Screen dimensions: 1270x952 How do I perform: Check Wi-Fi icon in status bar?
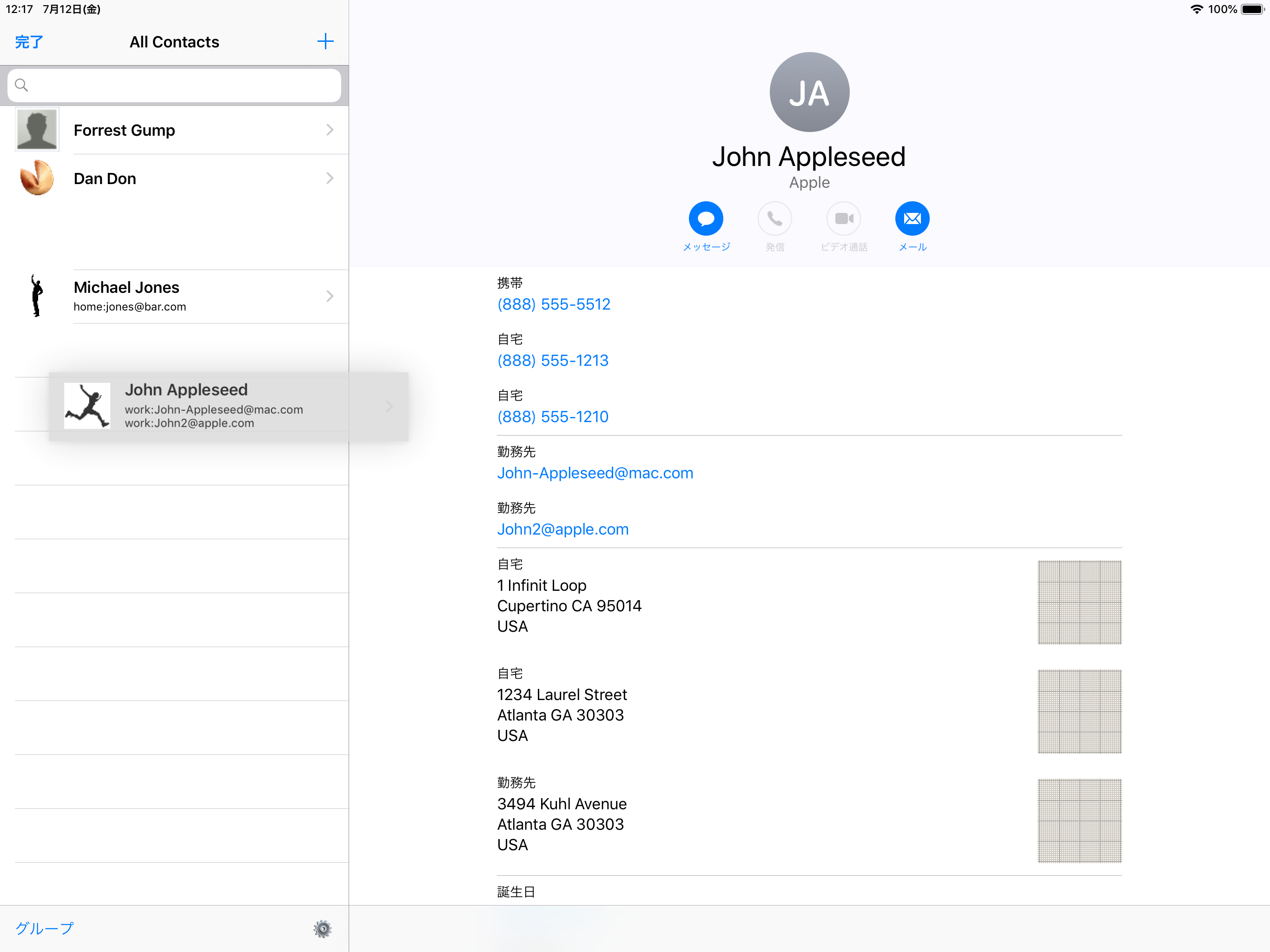[x=1196, y=9]
